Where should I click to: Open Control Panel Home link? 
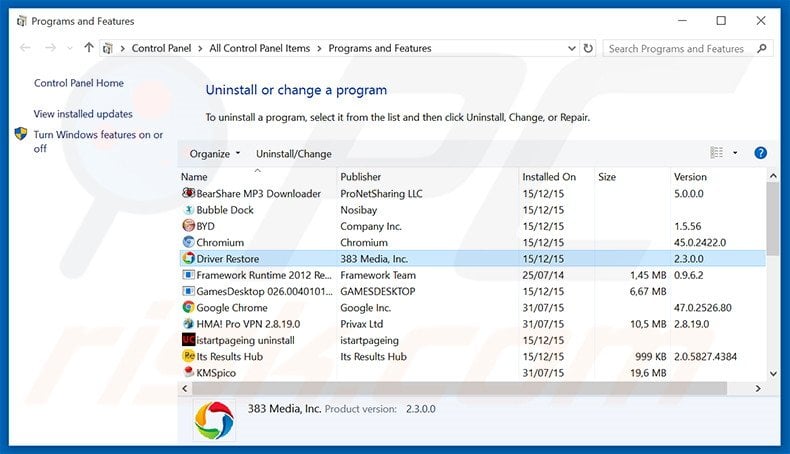pos(79,83)
